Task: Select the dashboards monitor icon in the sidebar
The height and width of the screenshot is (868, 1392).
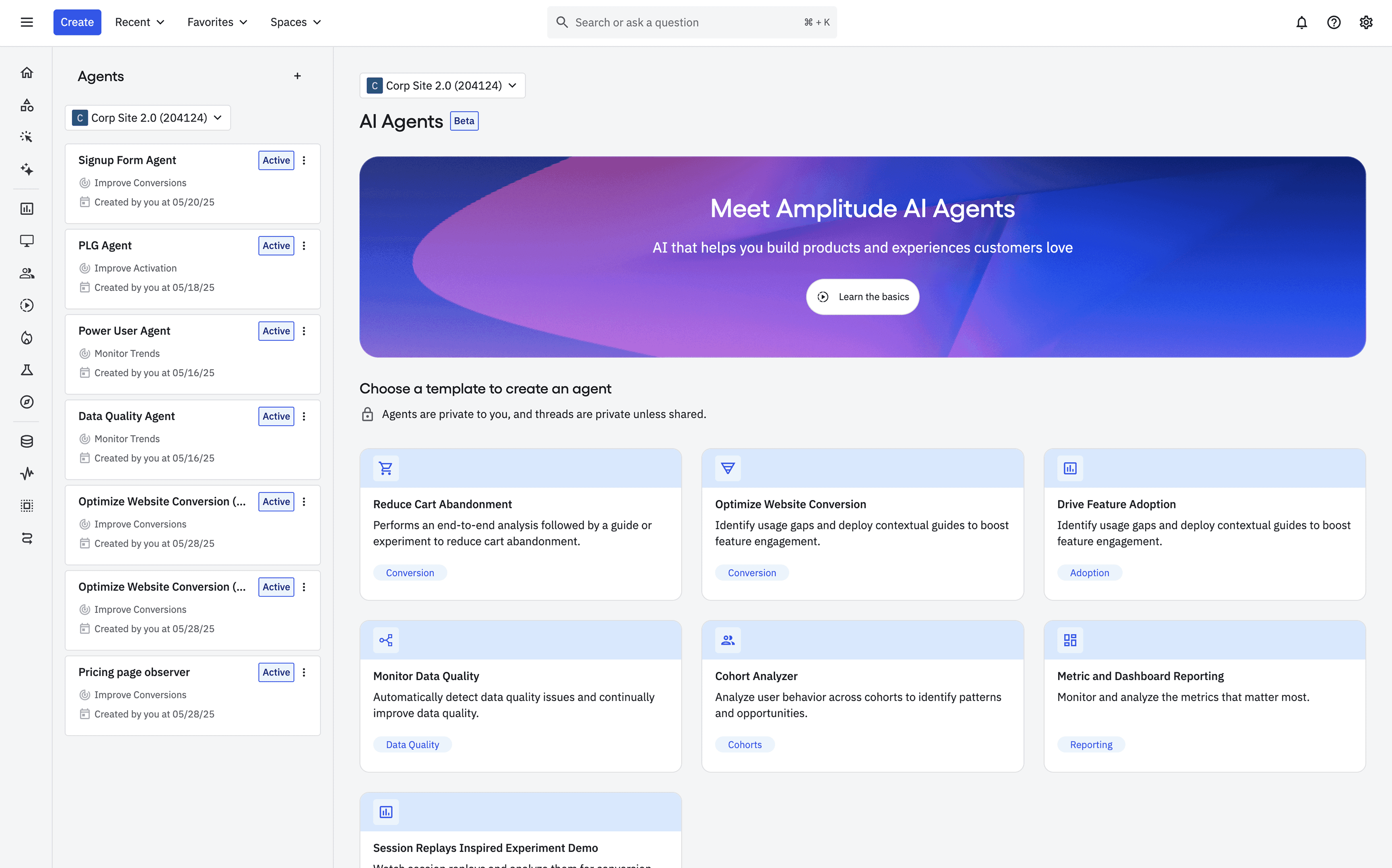Action: 27,240
